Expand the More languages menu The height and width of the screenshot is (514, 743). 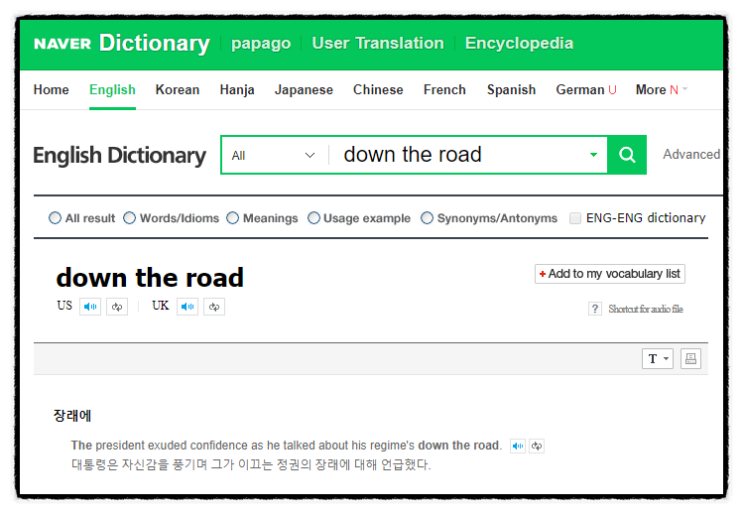(x=661, y=90)
